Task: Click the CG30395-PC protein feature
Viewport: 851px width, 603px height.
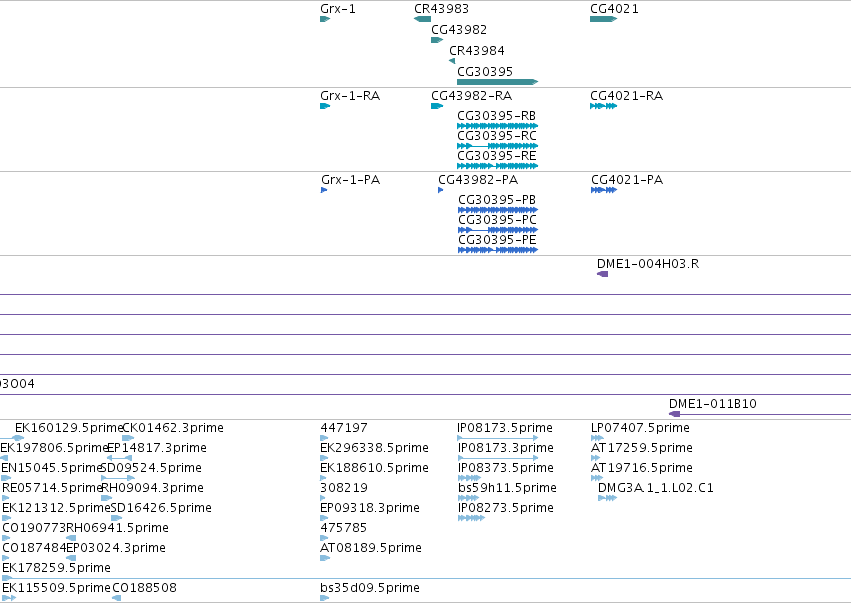Action: tap(498, 230)
